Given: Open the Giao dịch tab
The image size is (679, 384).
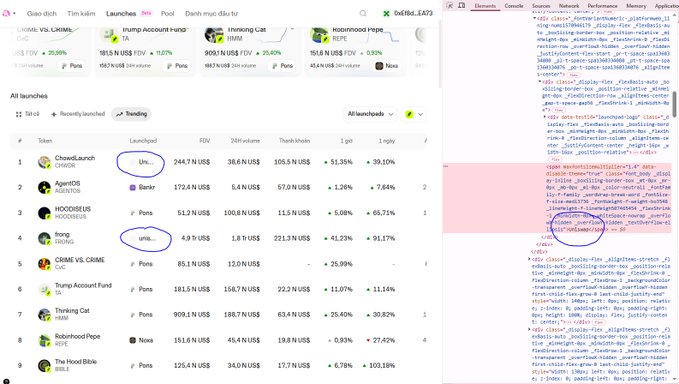Looking at the screenshot, I should (x=42, y=13).
